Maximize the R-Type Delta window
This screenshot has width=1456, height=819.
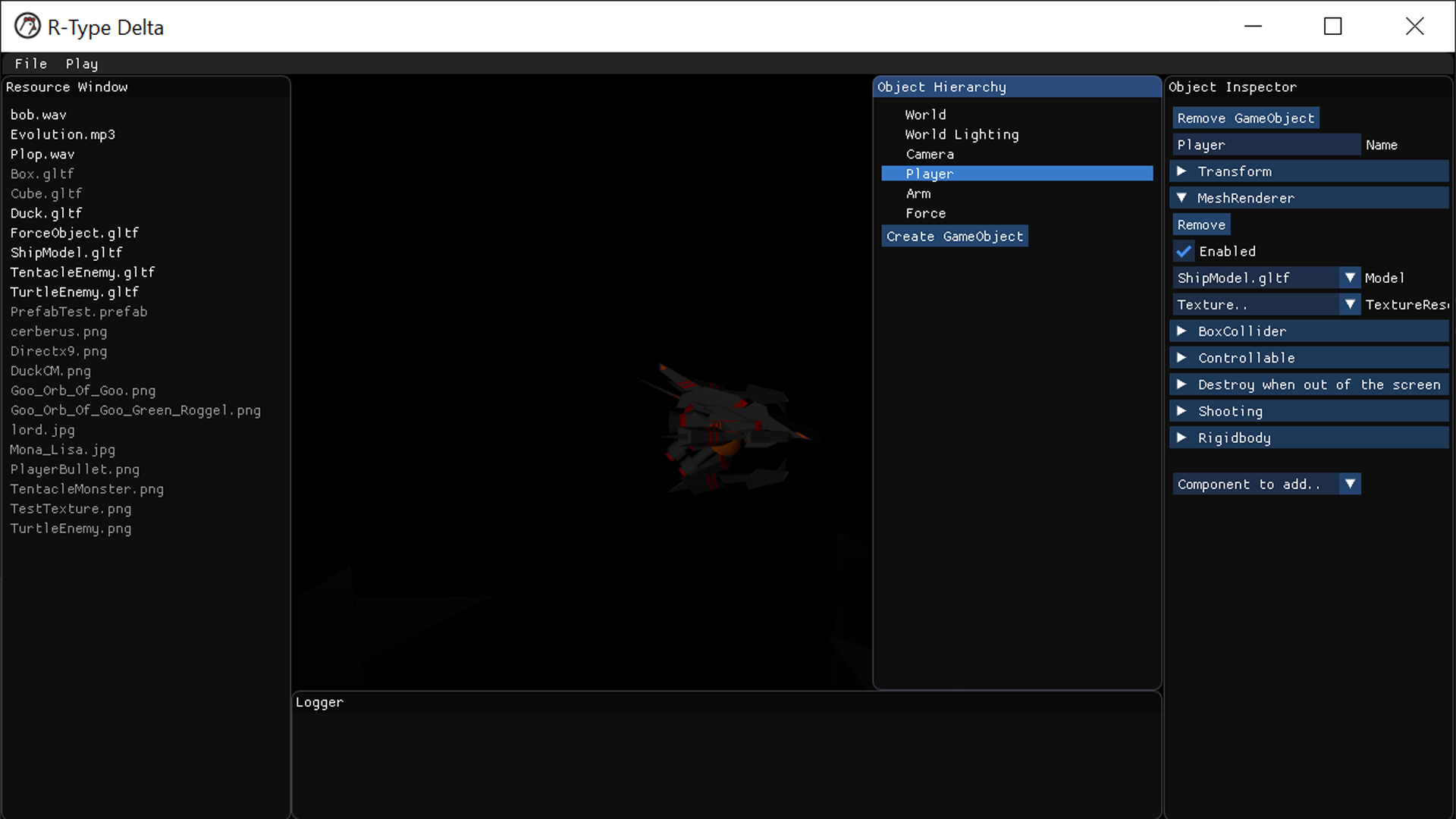point(1333,27)
